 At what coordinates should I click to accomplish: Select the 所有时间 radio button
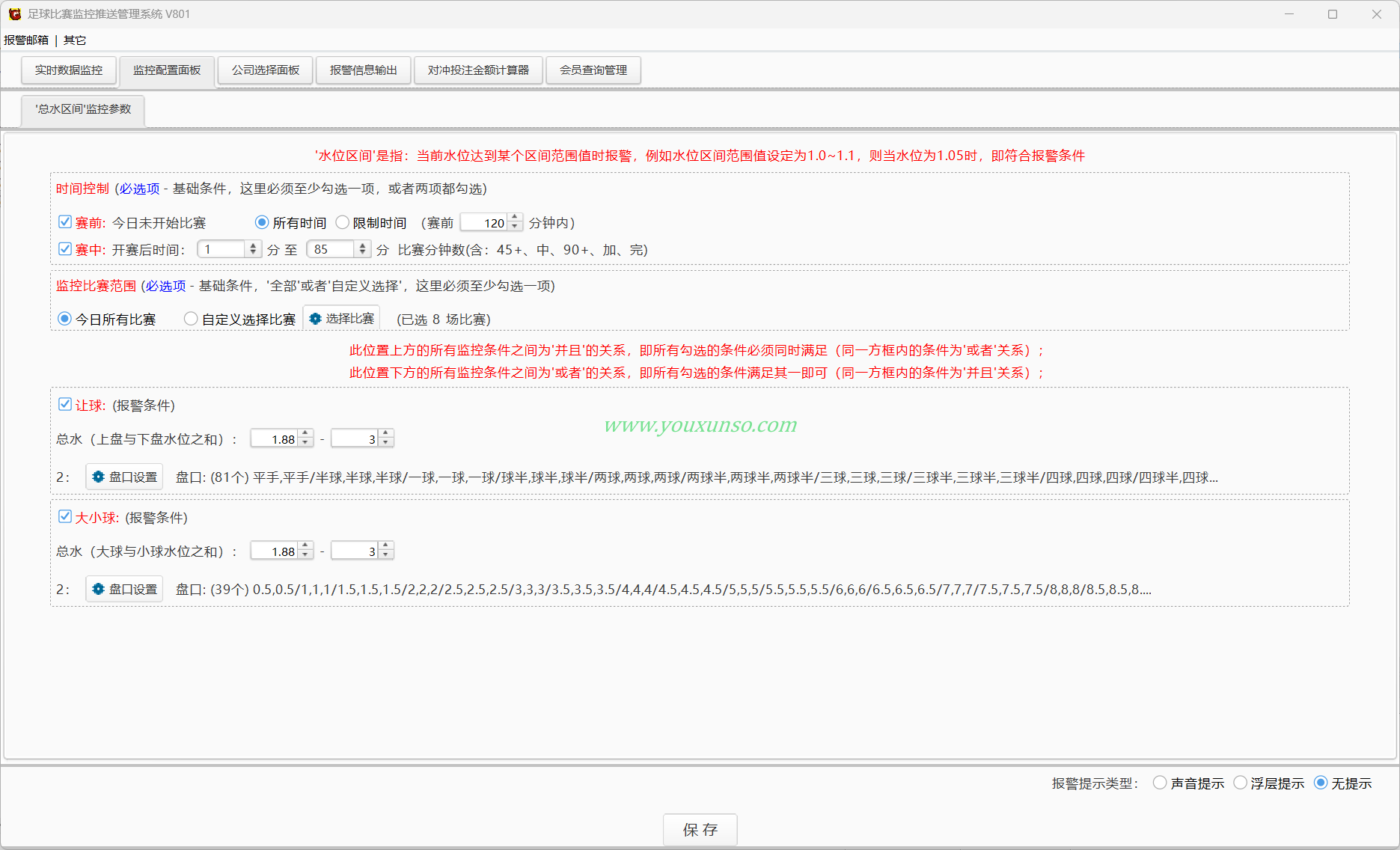(262, 222)
